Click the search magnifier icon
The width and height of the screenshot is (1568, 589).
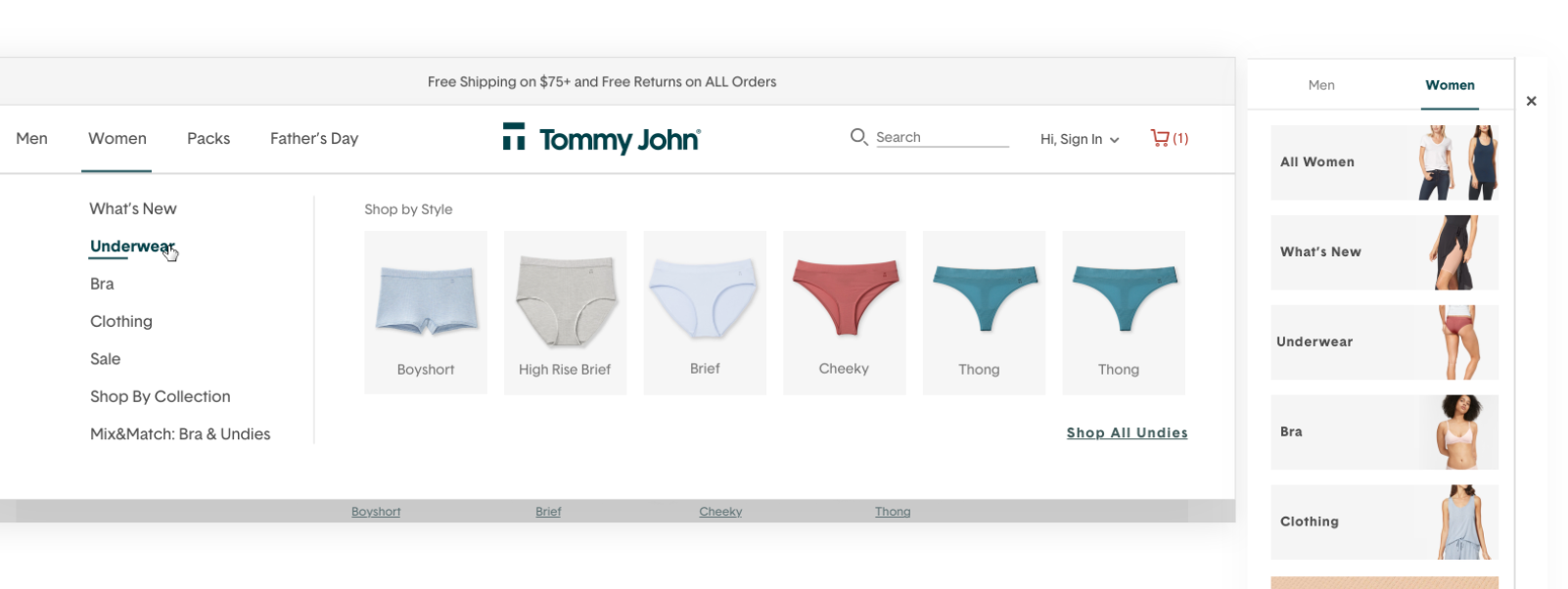pos(858,137)
